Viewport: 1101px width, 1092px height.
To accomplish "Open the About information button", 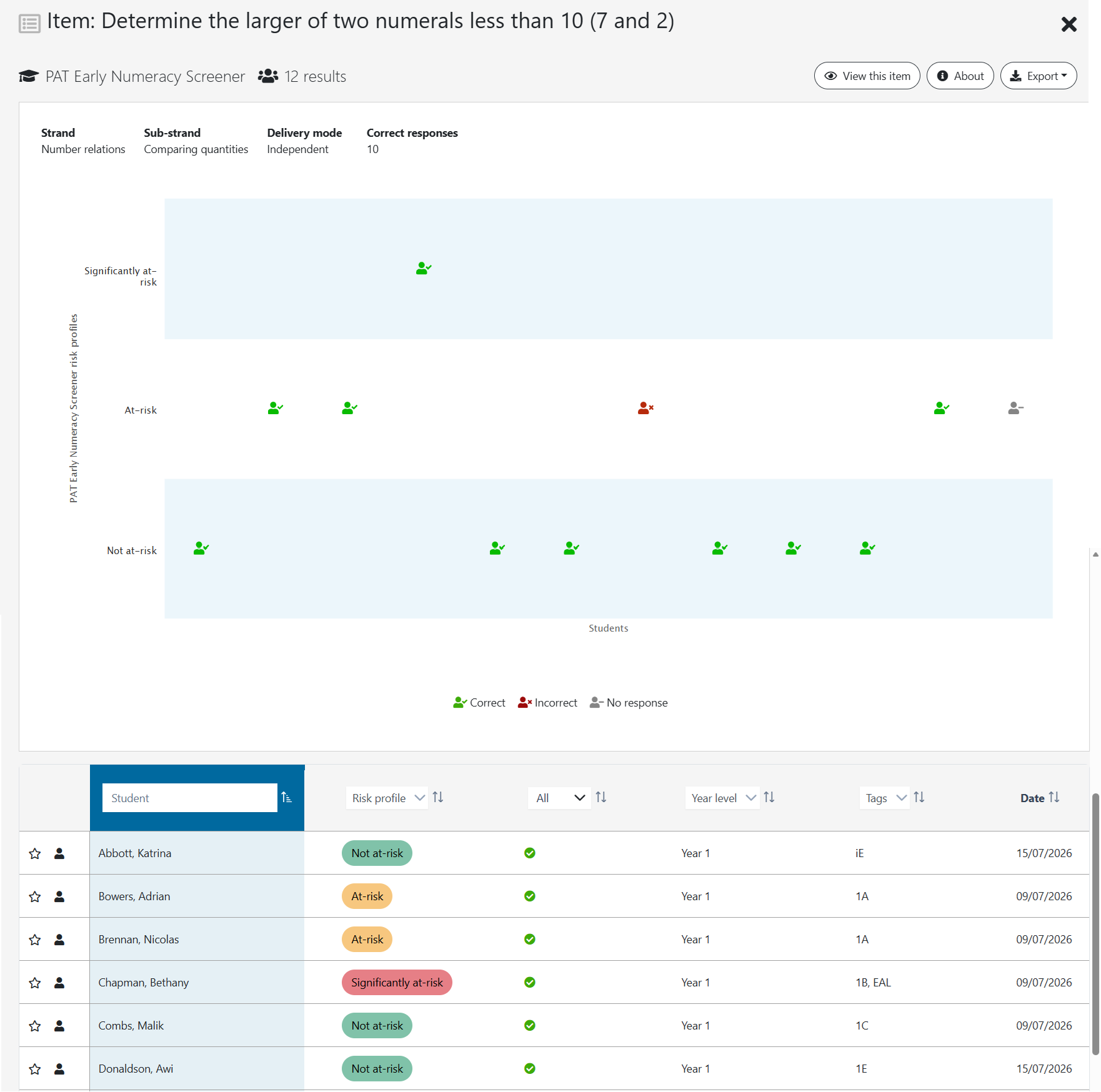I will click(x=960, y=76).
